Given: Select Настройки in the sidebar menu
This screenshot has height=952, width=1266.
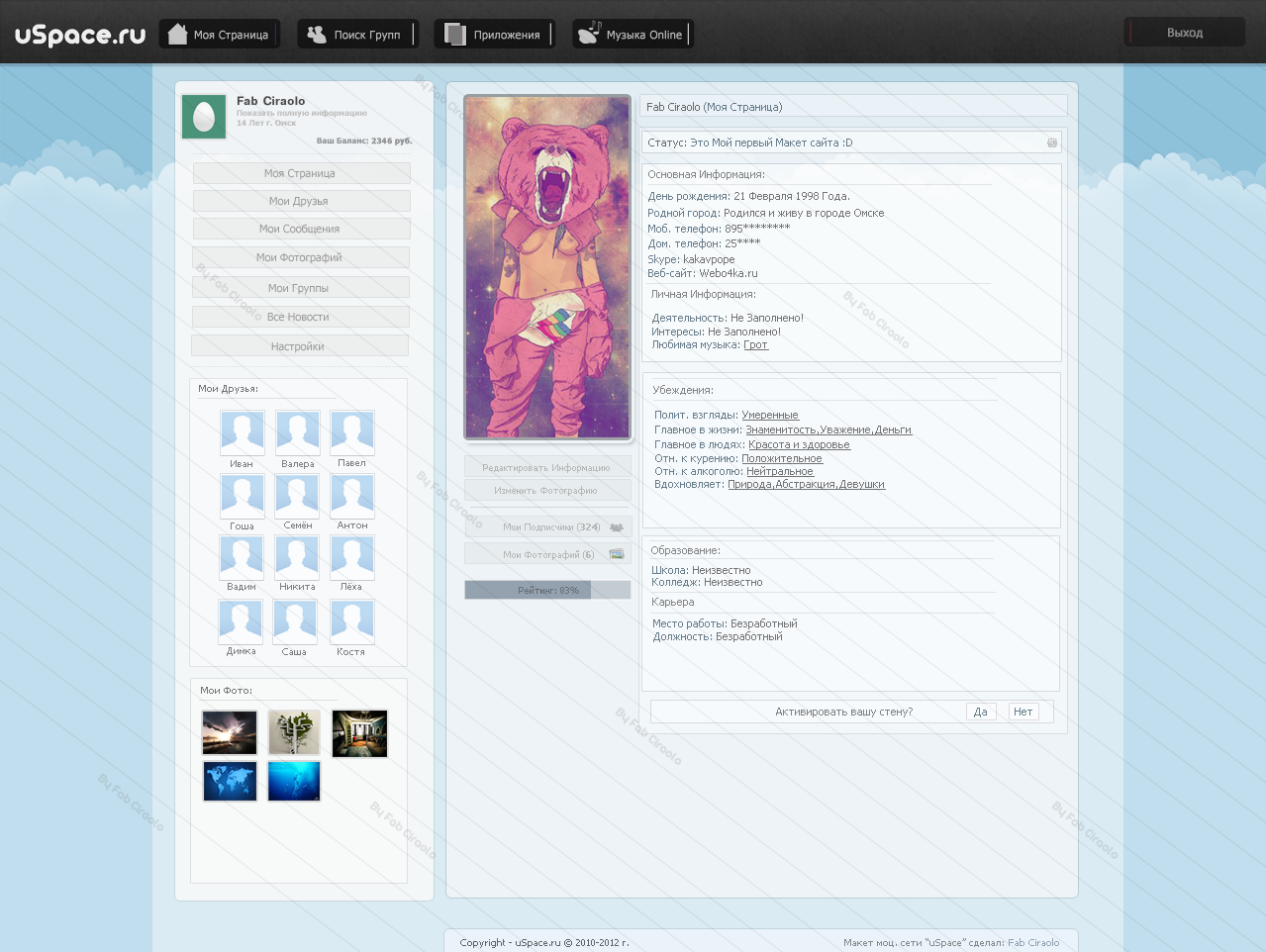Looking at the screenshot, I should click(299, 346).
